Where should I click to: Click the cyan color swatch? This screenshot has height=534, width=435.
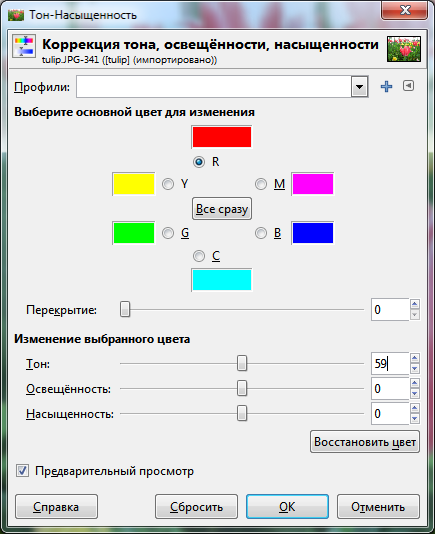pos(222,280)
